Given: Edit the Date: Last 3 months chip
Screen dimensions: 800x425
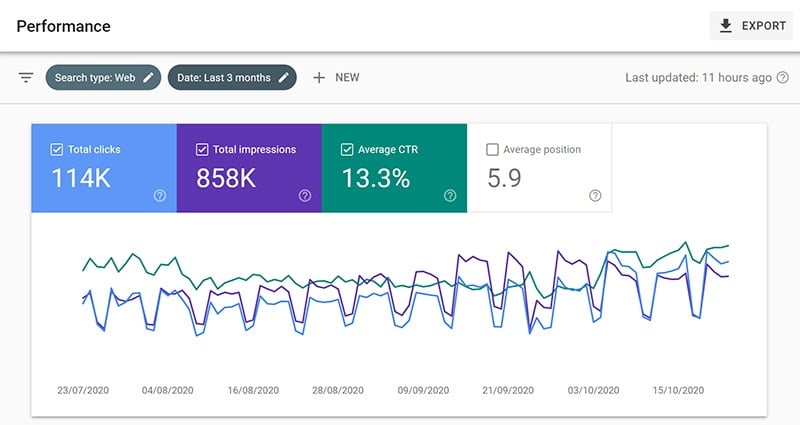Looking at the screenshot, I should [x=232, y=78].
